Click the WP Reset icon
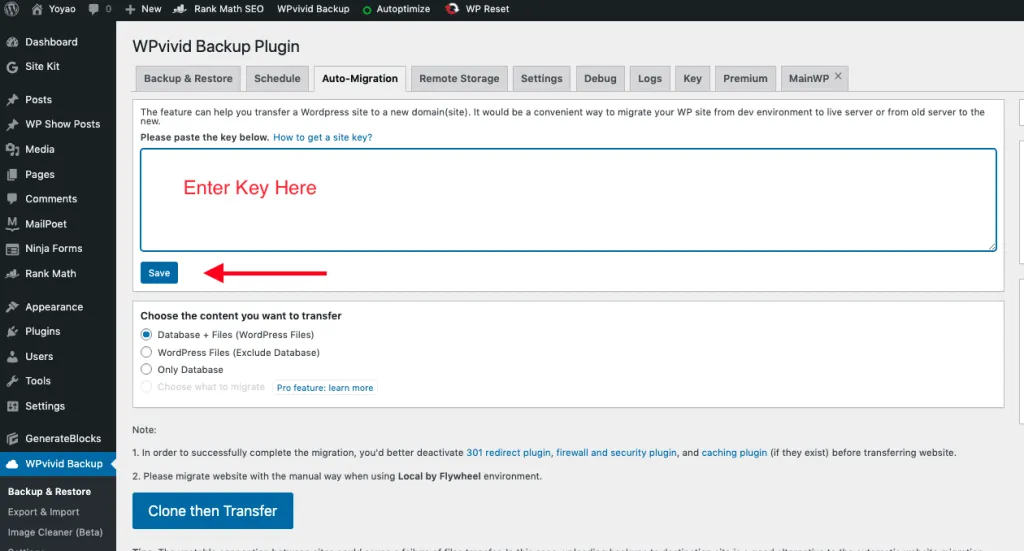The width and height of the screenshot is (1024, 551). click(x=451, y=9)
